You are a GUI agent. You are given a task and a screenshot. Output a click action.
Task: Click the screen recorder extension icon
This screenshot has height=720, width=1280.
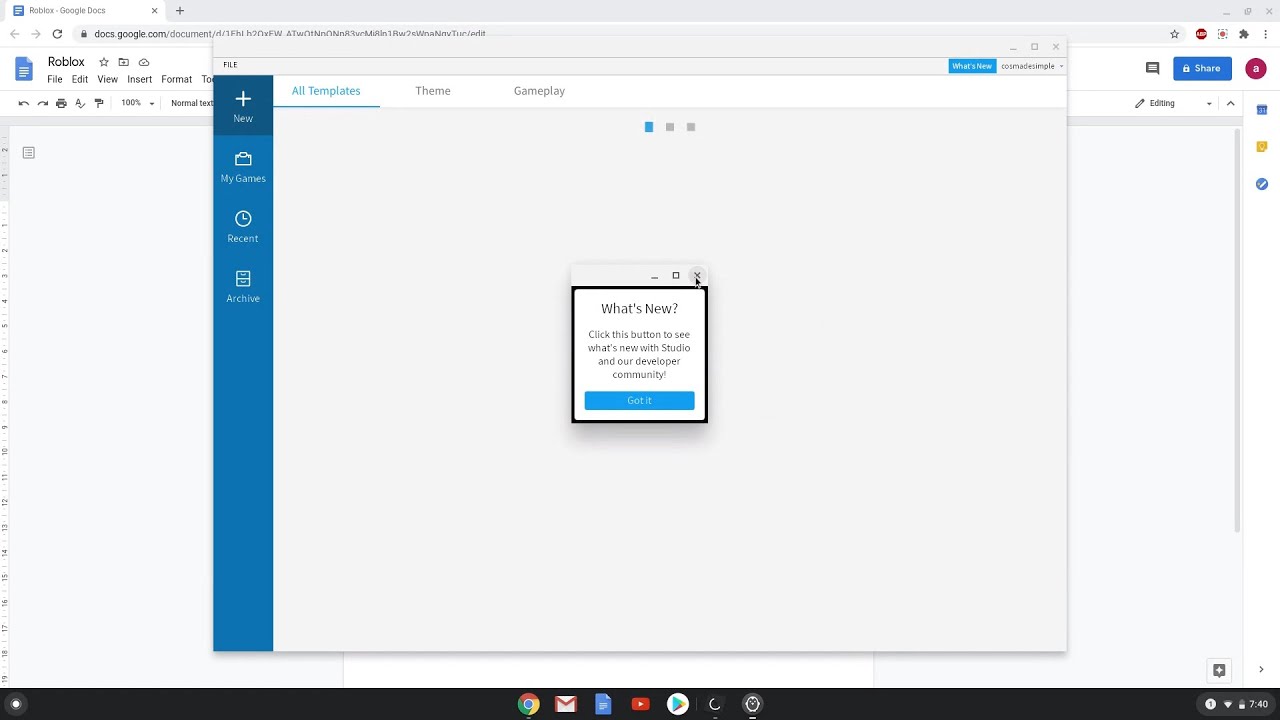click(1222, 34)
